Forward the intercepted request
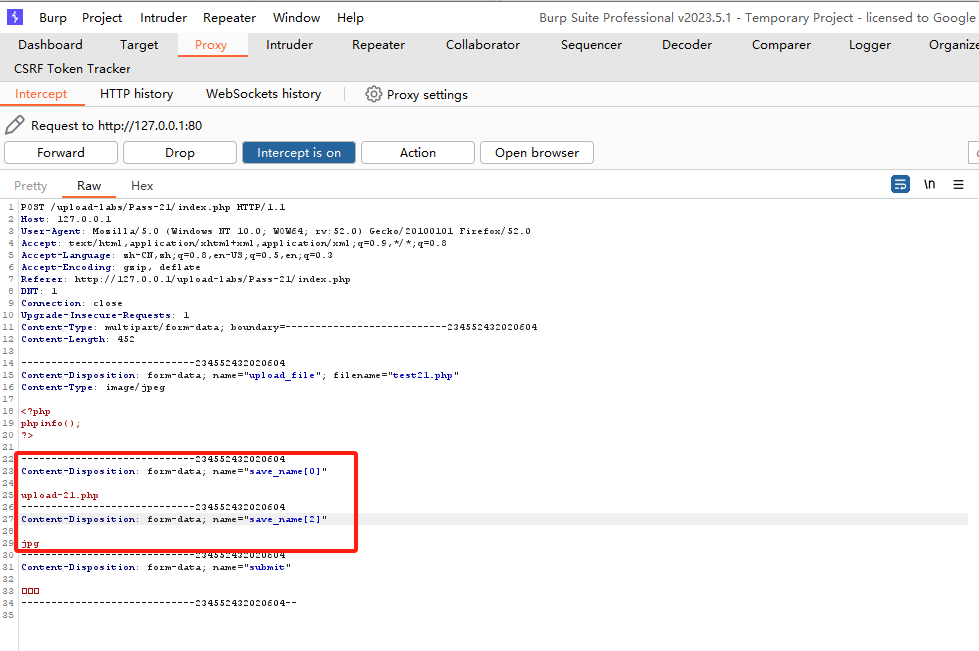Viewport: 979px width, 651px height. pyautogui.click(x=61, y=152)
